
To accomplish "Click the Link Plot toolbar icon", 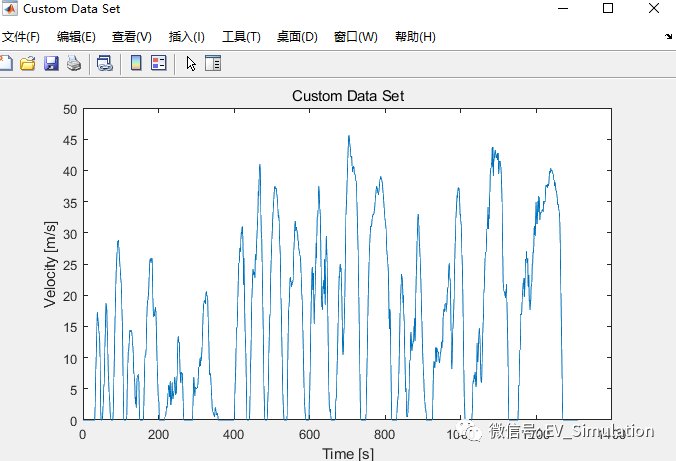I will [x=104, y=64].
